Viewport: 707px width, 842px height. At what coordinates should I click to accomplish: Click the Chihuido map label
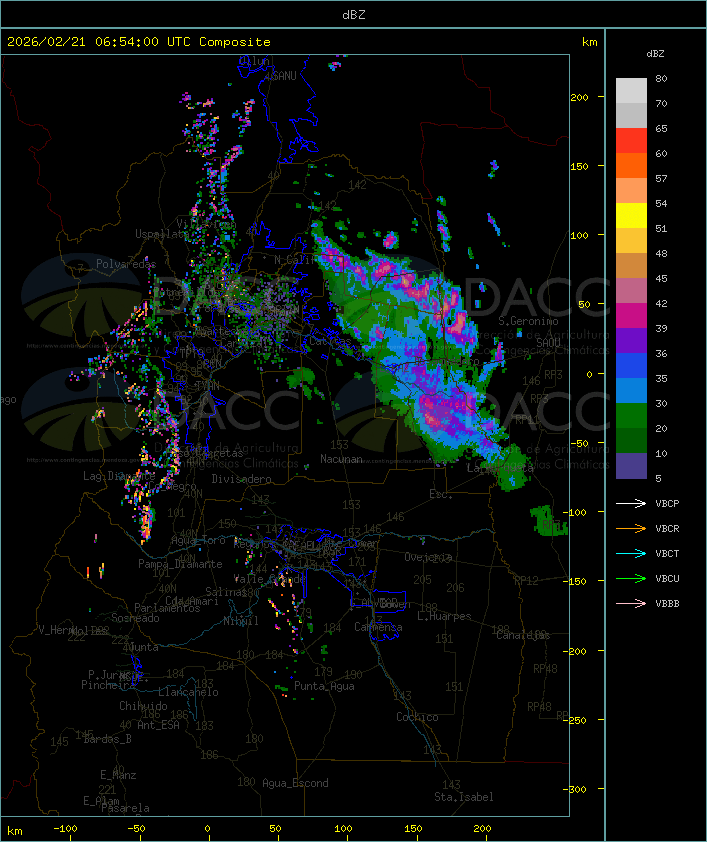coord(143,706)
